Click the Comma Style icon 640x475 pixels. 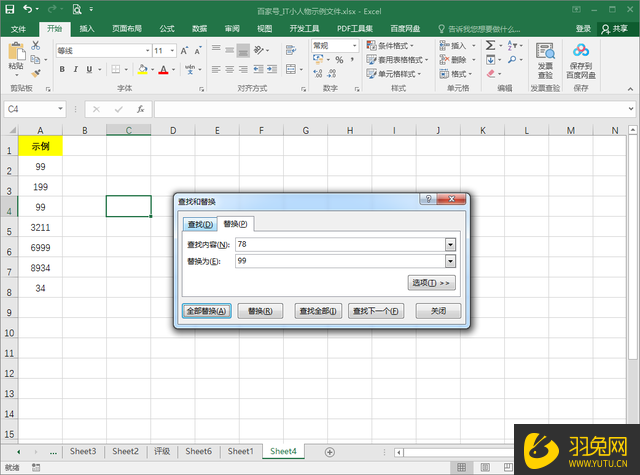tap(352, 60)
